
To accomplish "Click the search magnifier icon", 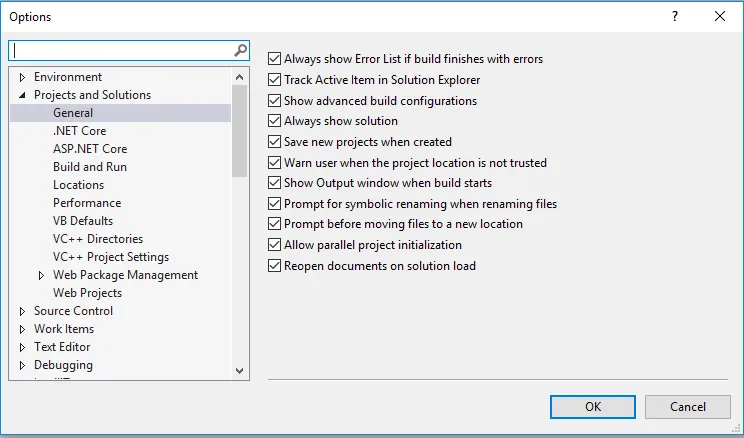I will click(x=240, y=50).
